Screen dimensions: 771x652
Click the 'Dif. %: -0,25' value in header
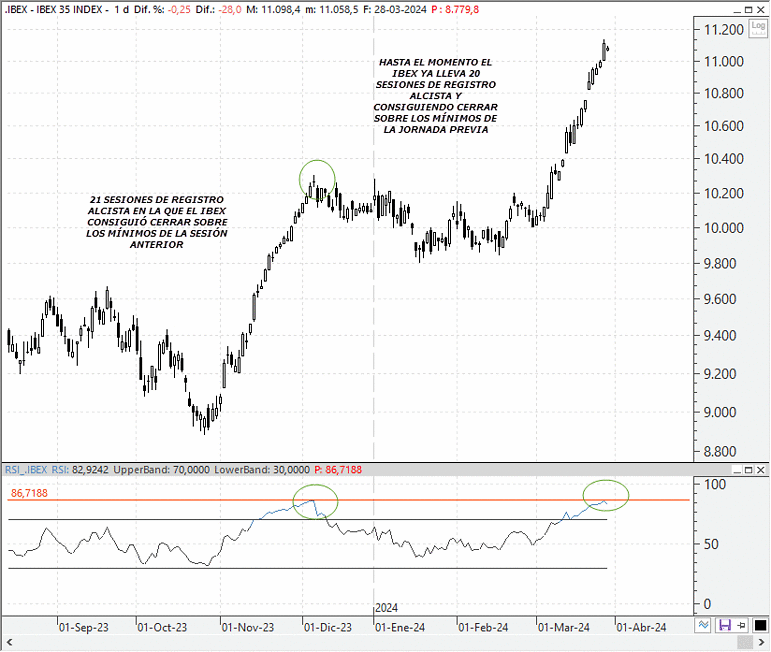tap(162, 9)
